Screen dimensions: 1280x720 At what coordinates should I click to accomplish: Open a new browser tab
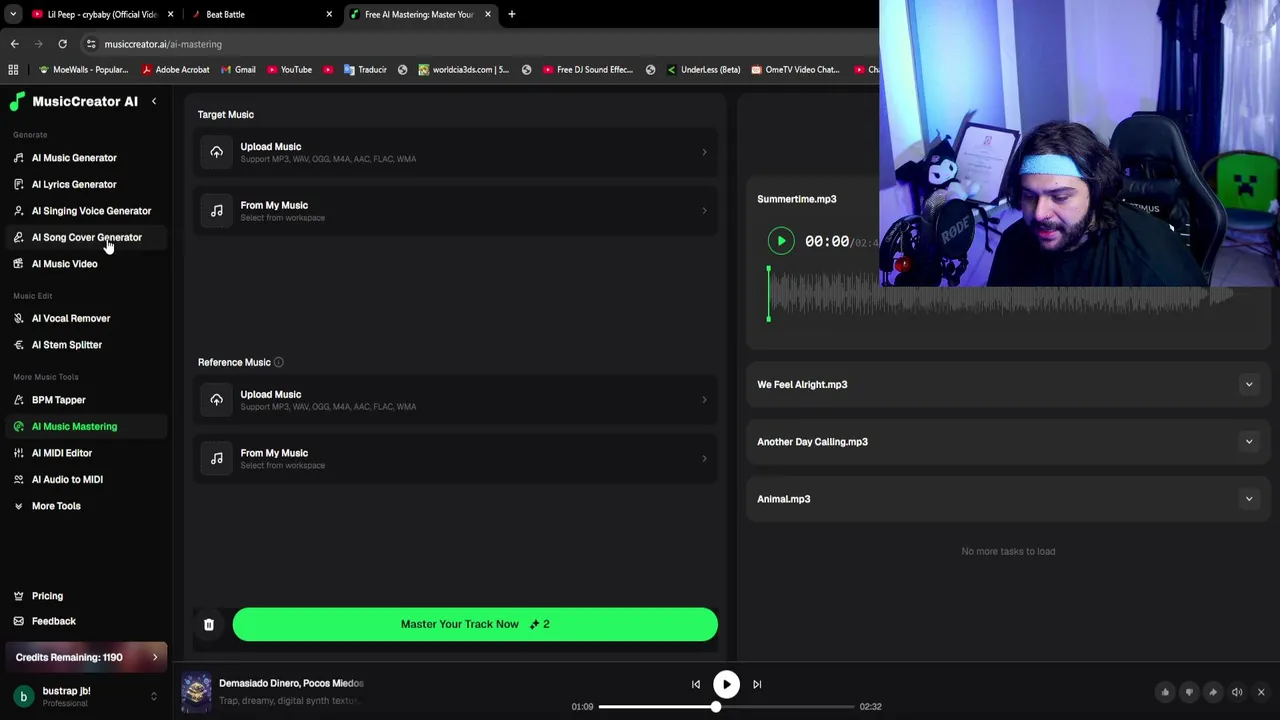tap(512, 14)
